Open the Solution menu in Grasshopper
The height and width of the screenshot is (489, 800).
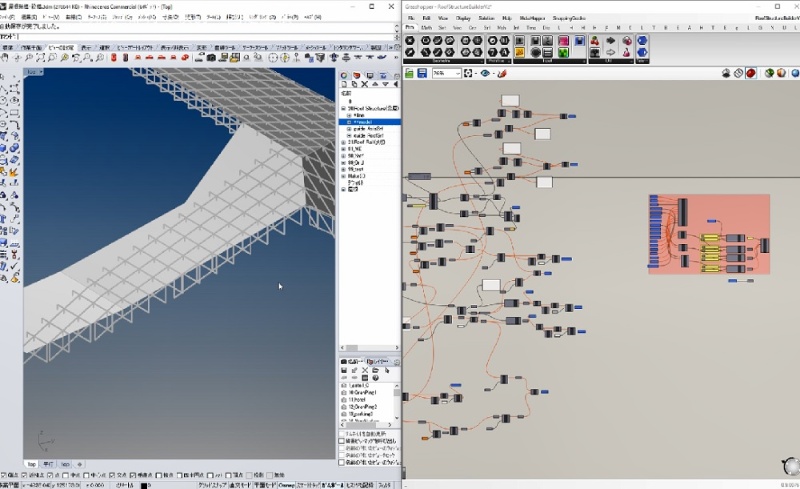485,18
